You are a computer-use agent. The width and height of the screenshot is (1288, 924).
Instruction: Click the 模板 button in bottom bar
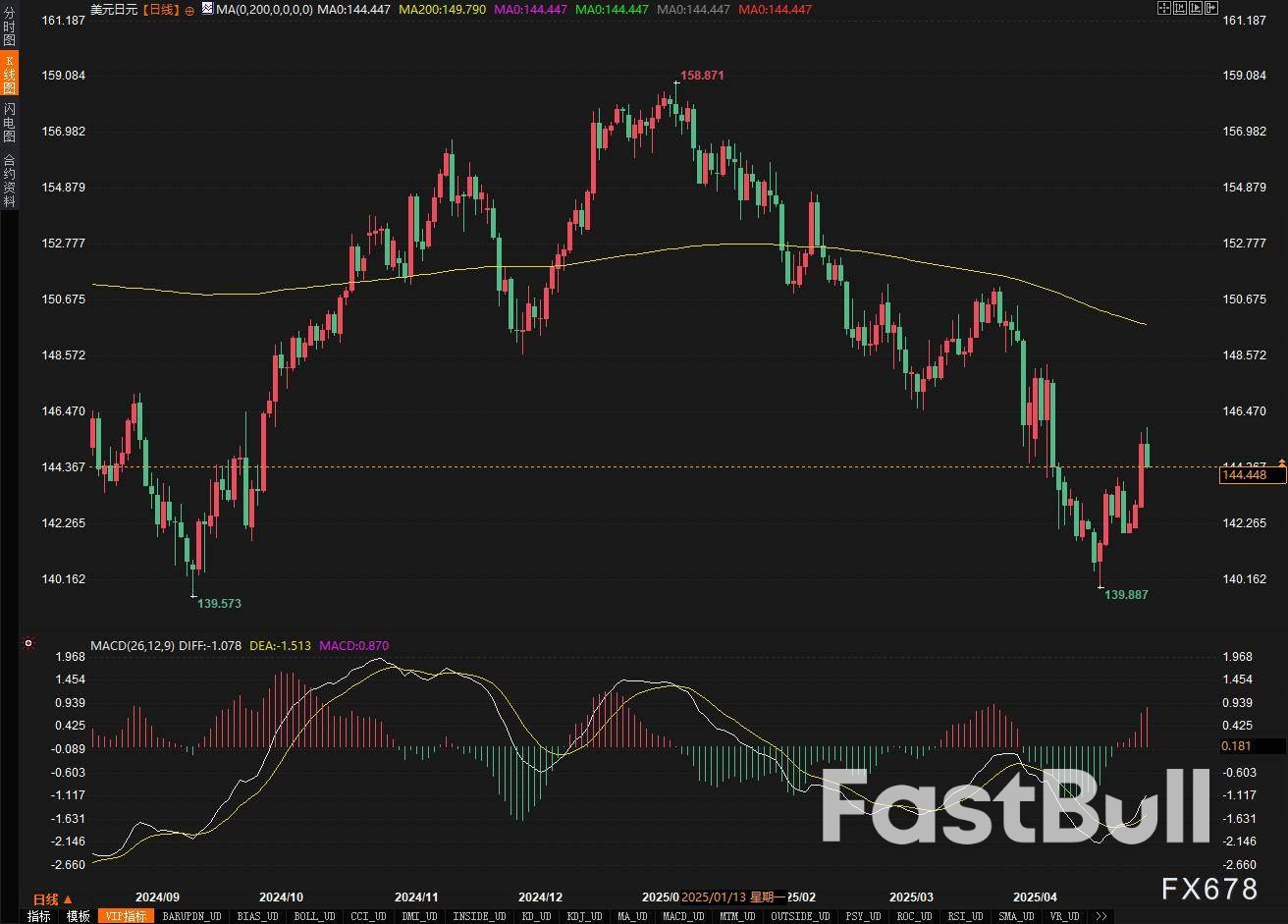[79, 916]
